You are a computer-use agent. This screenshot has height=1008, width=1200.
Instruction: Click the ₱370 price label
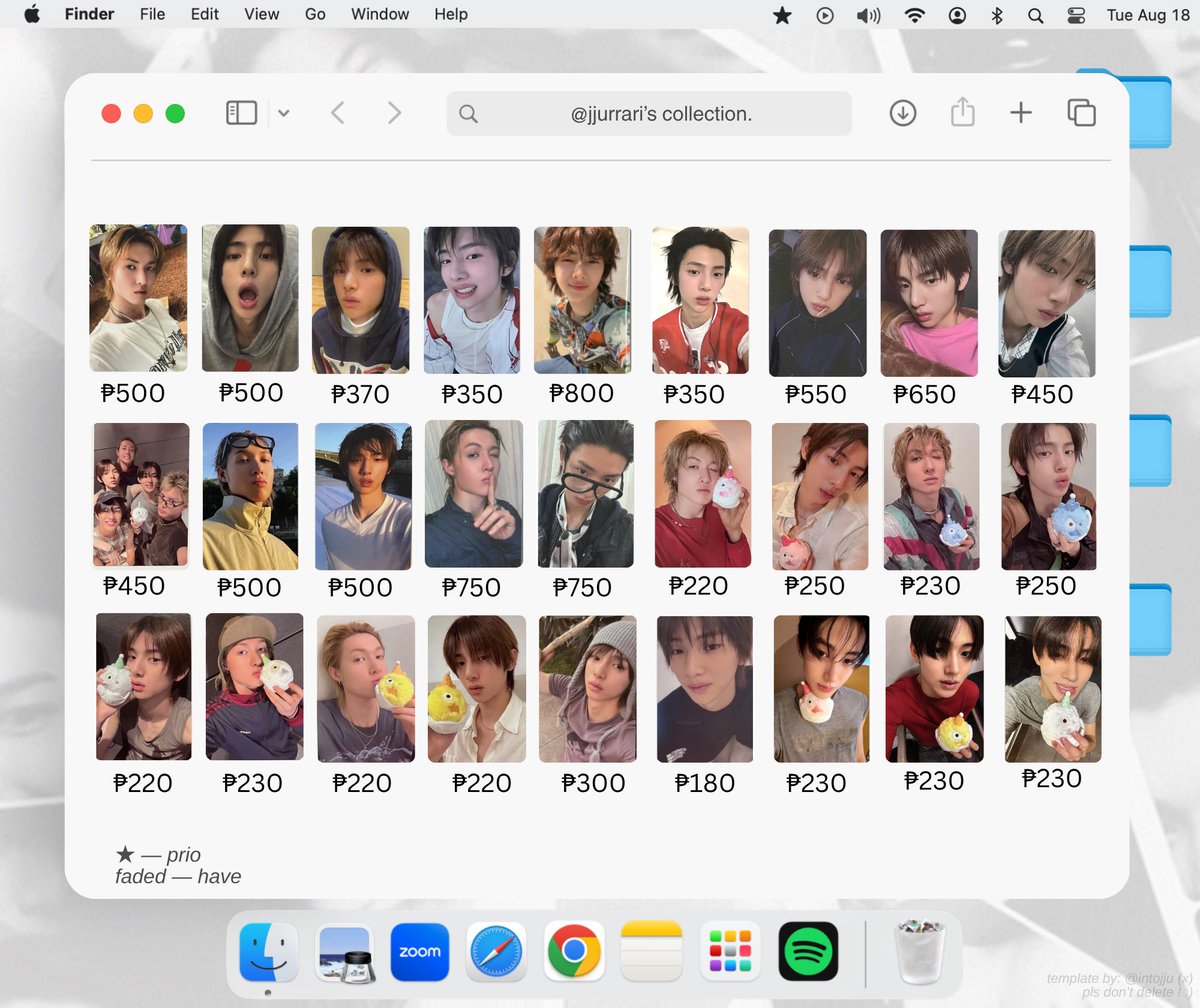(x=360, y=394)
